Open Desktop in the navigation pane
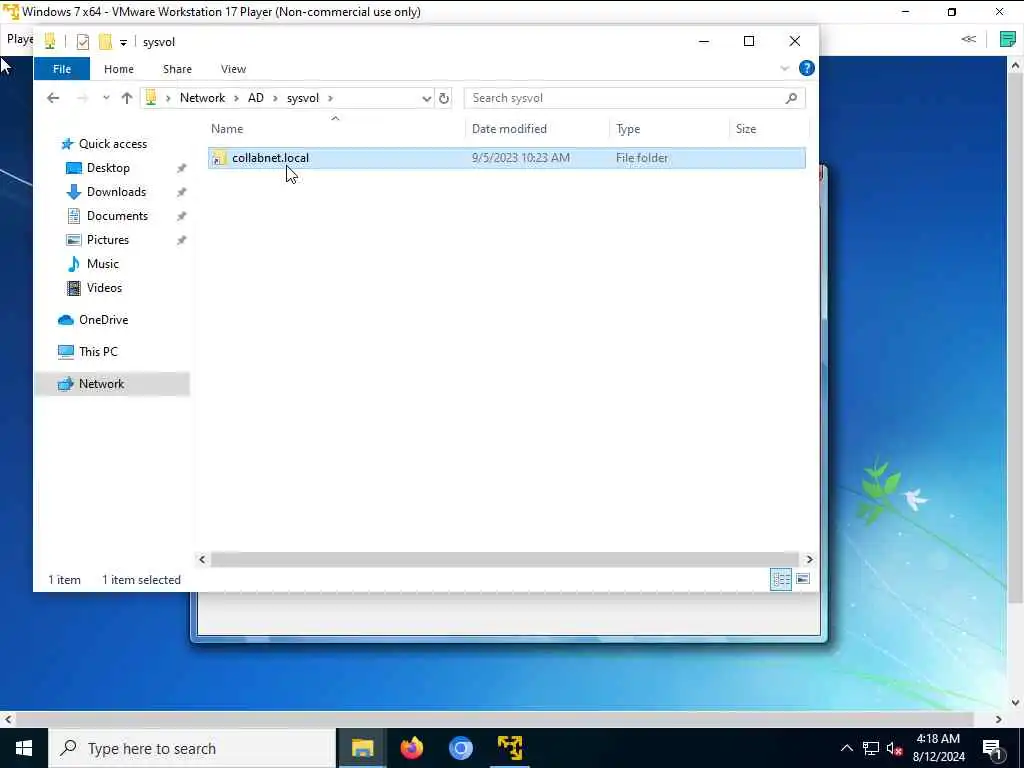Image resolution: width=1024 pixels, height=768 pixels. coord(108,168)
